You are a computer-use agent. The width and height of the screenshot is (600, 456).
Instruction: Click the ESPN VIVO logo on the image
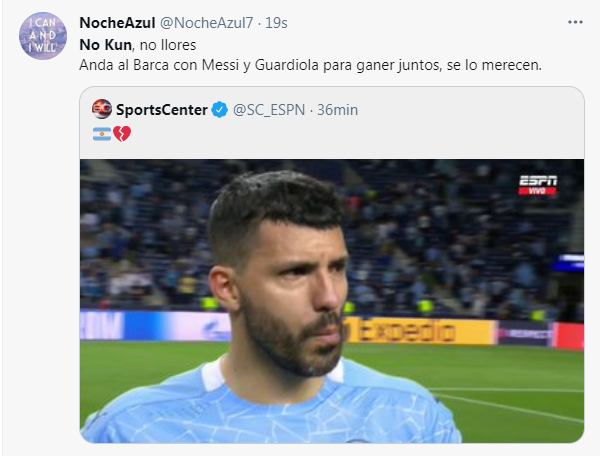coord(538,185)
